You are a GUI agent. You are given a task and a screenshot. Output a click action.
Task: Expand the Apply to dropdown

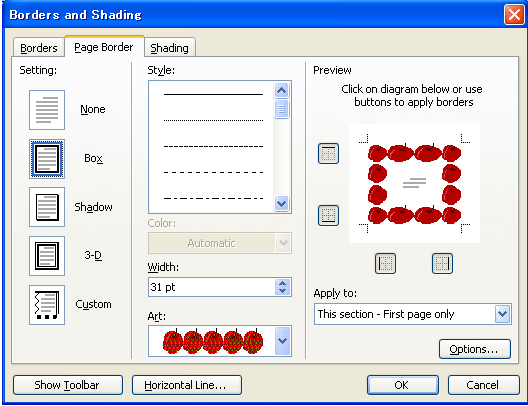click(503, 314)
